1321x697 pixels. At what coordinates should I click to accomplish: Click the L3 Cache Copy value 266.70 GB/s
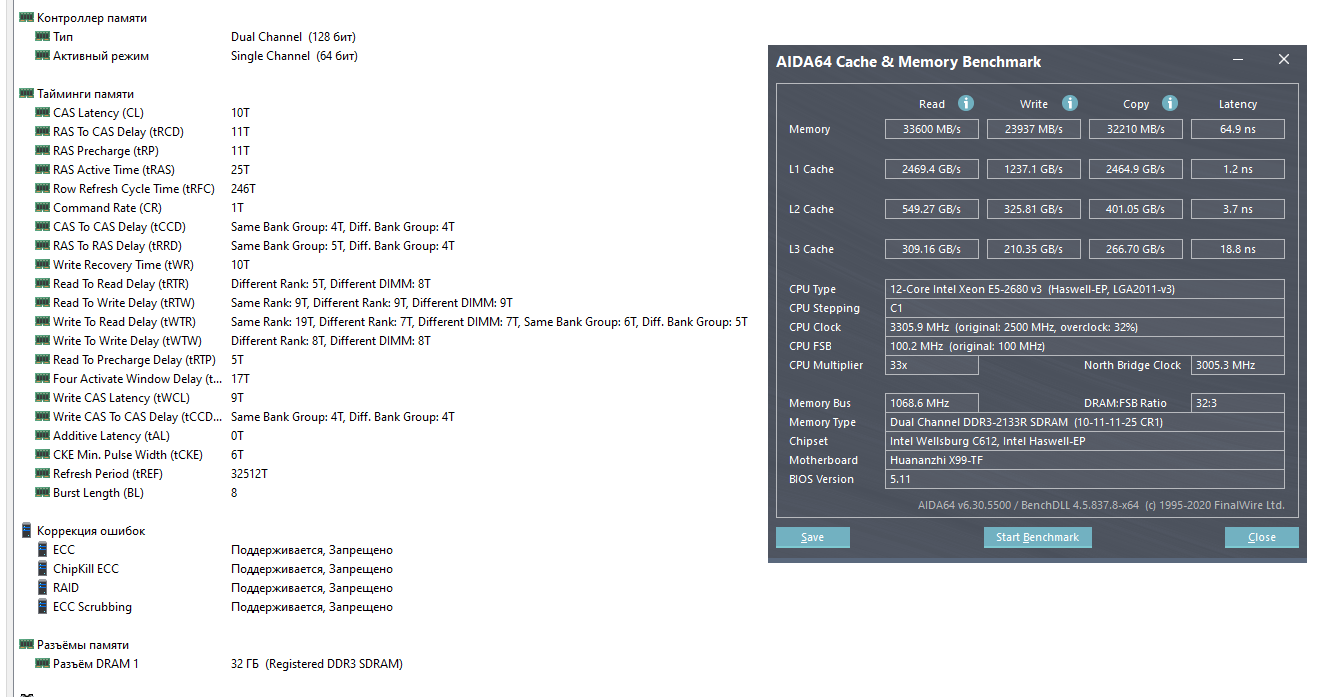pyautogui.click(x=1136, y=249)
